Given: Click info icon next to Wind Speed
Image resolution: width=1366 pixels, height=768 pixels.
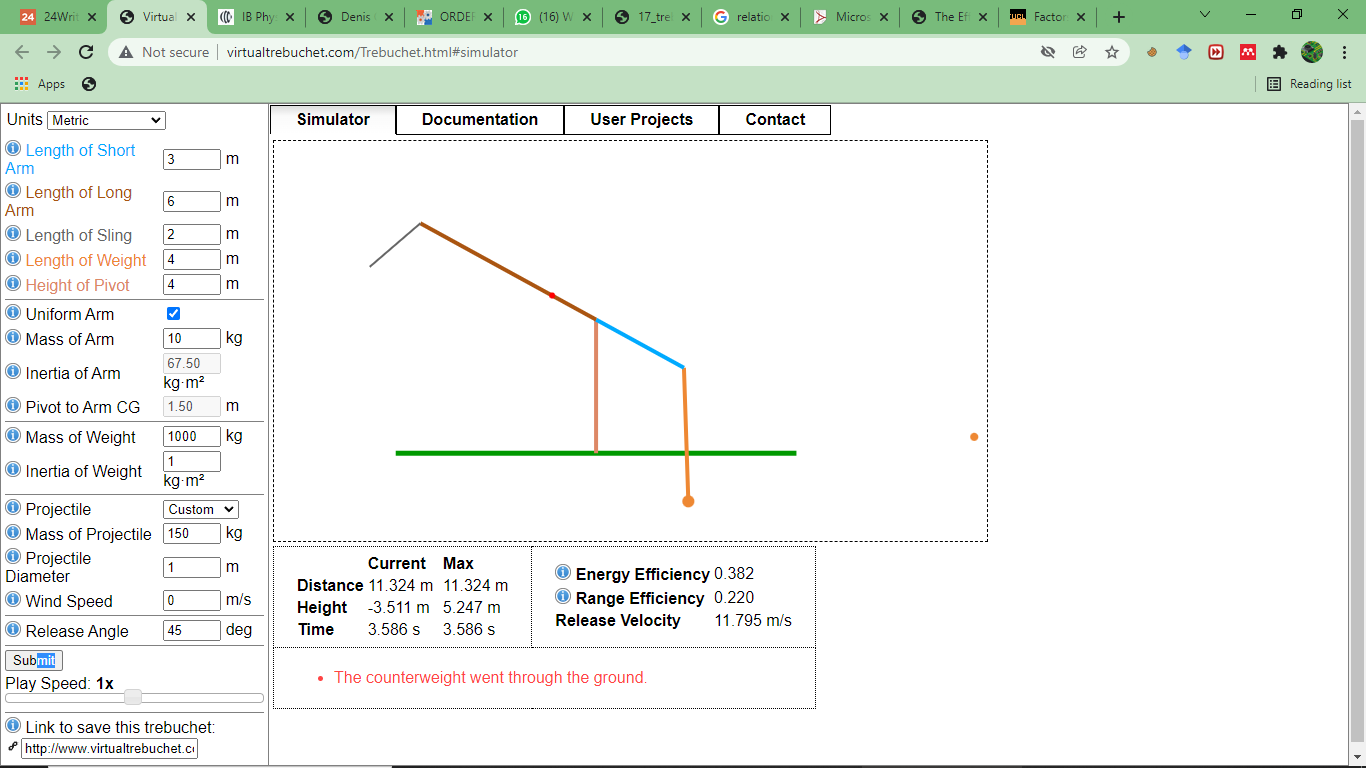Looking at the screenshot, I should pyautogui.click(x=13, y=600).
